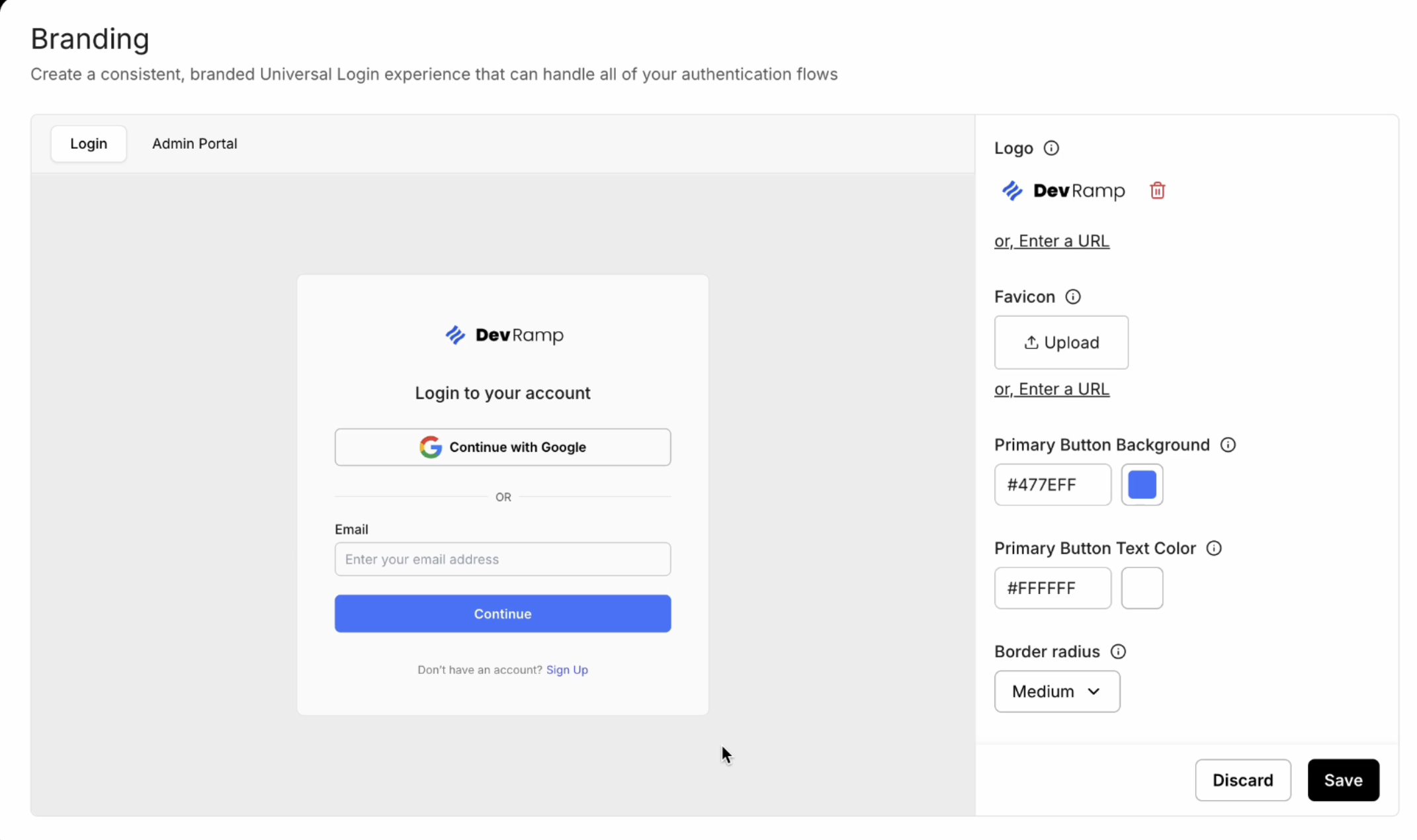1417x840 pixels.
Task: Open the white button text color swatch
Action: pos(1142,588)
